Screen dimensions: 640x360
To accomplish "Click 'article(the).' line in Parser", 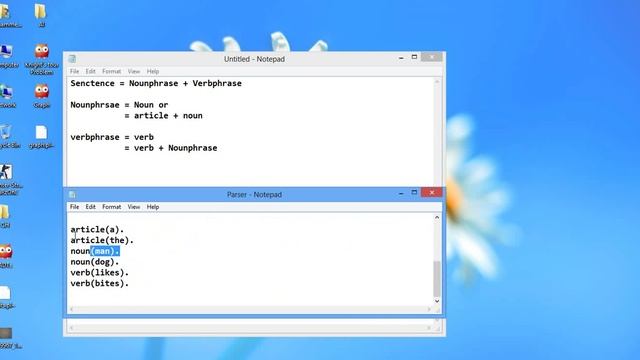I will (102, 240).
